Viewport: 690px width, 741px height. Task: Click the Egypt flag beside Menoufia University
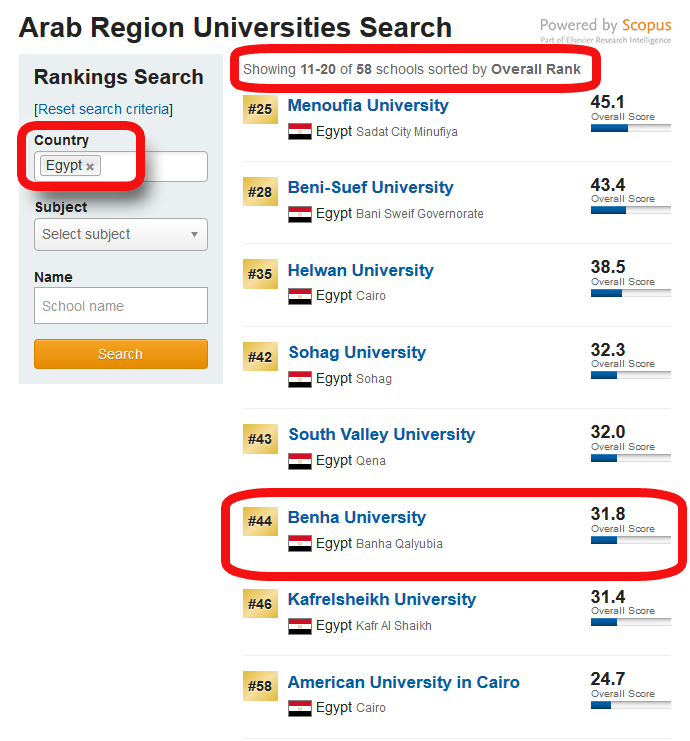pyautogui.click(x=300, y=131)
